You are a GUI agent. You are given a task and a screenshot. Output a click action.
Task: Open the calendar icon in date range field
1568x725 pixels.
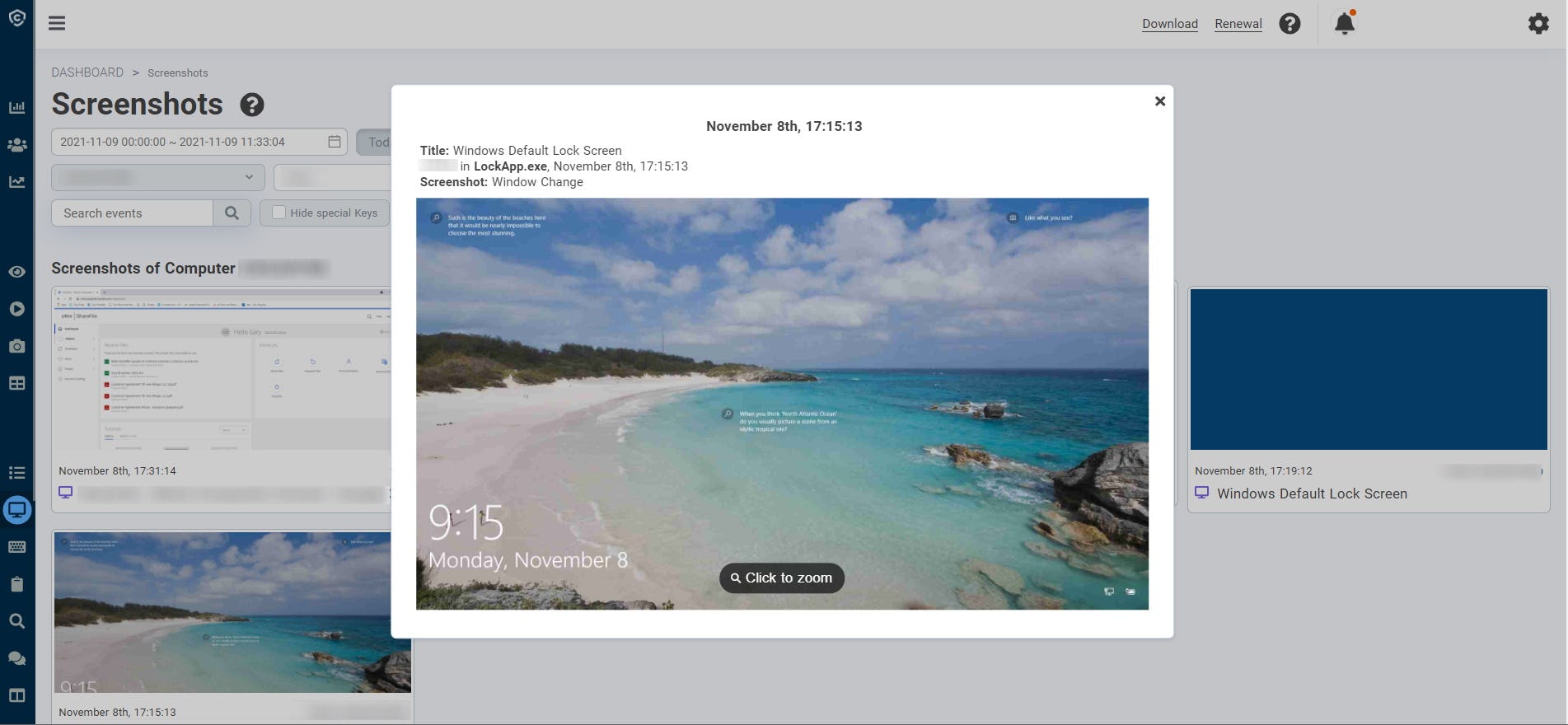[x=334, y=142]
